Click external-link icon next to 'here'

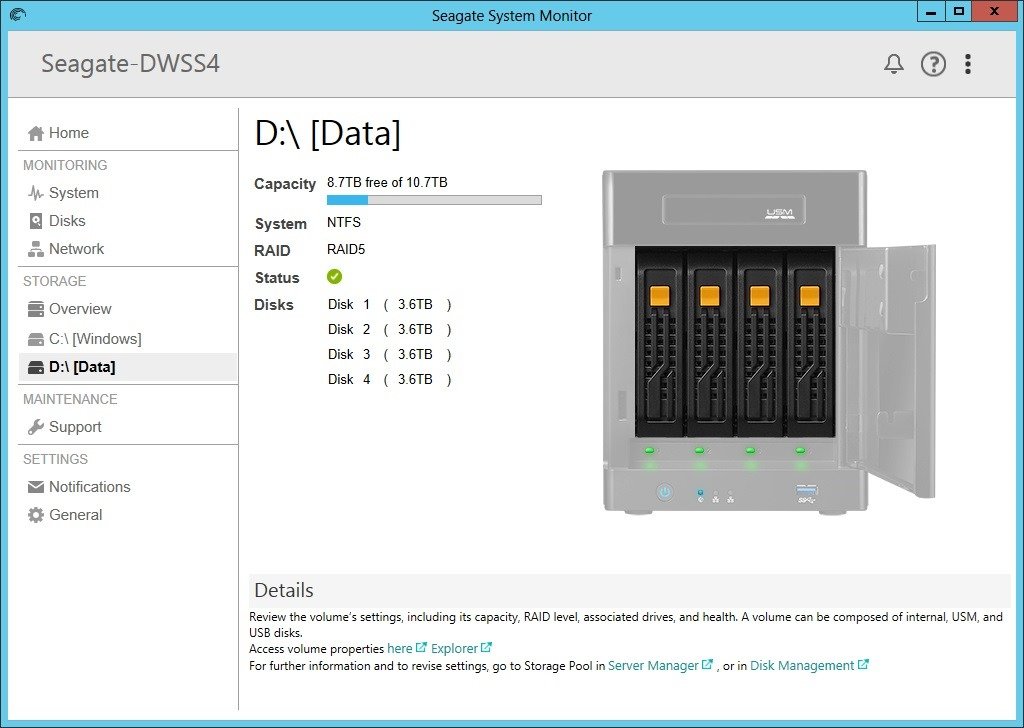(421, 648)
